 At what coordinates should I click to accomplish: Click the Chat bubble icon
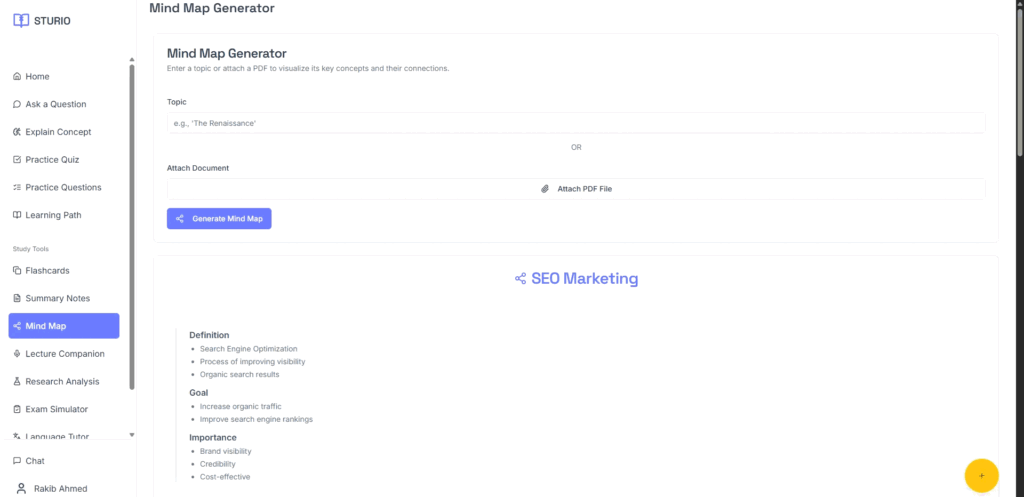17,461
